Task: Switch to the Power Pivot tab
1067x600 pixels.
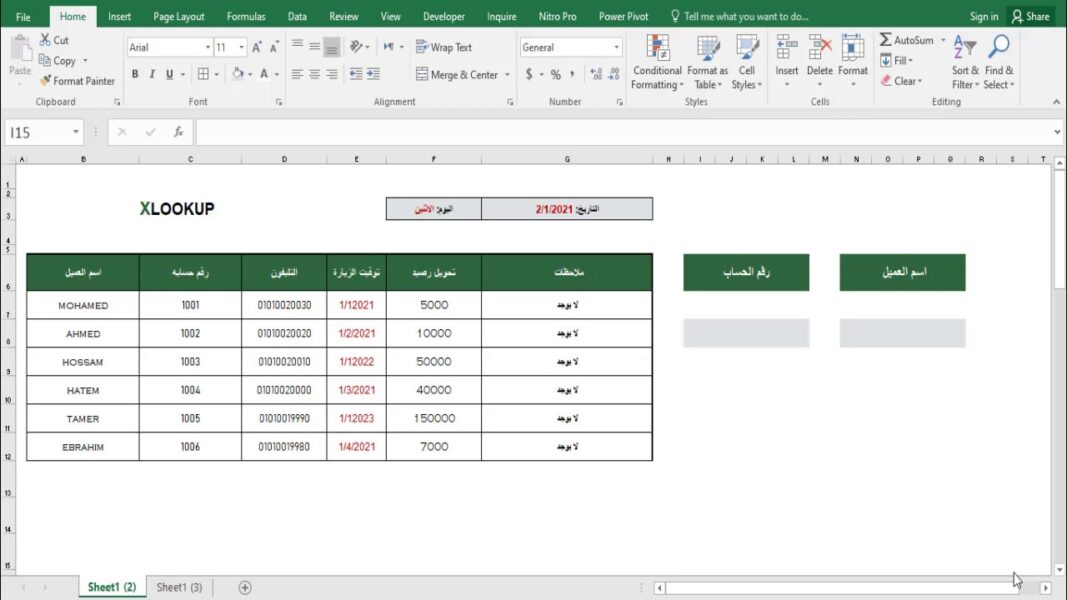Action: tap(623, 16)
